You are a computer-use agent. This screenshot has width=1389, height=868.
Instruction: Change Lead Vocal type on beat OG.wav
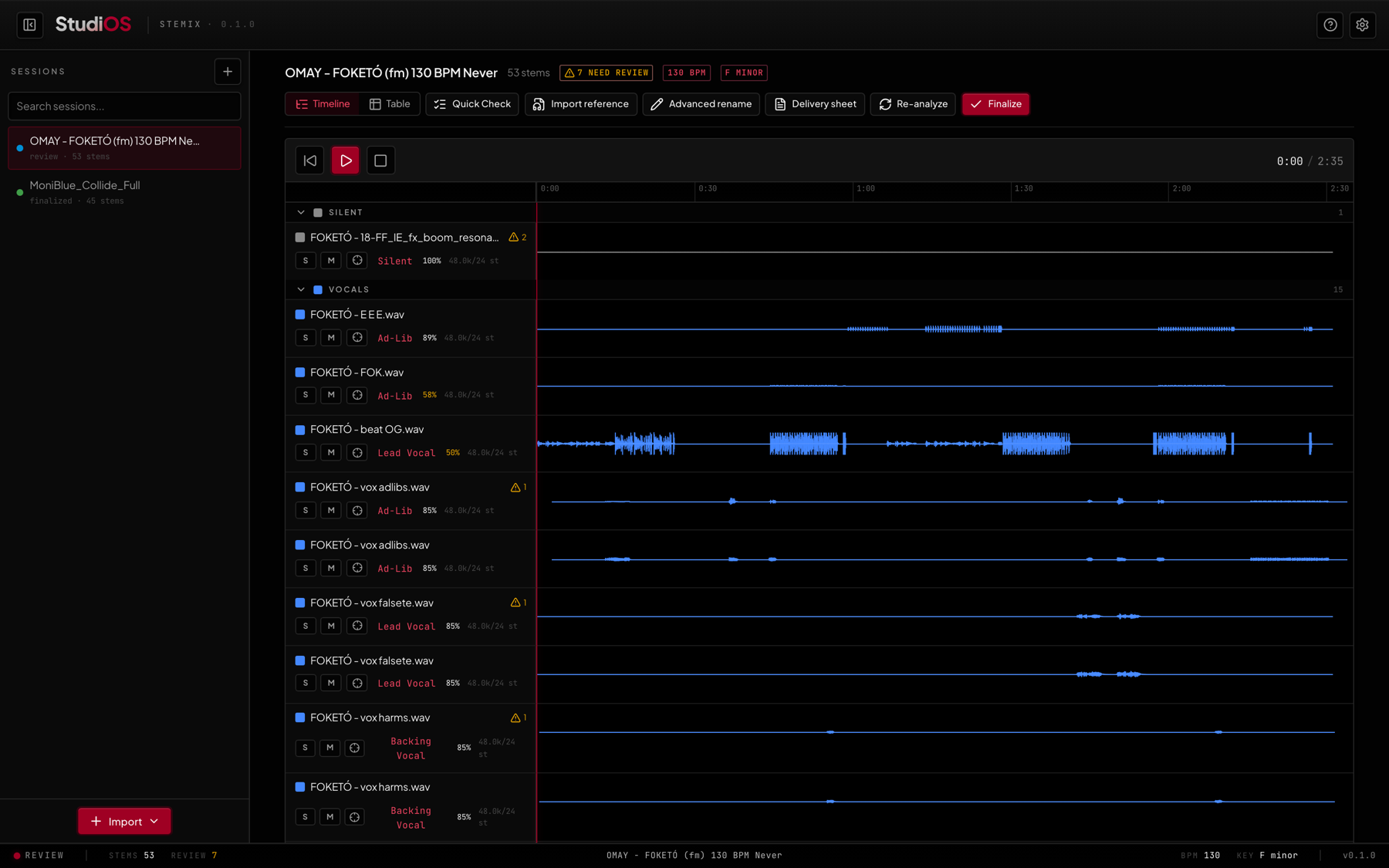[407, 453]
